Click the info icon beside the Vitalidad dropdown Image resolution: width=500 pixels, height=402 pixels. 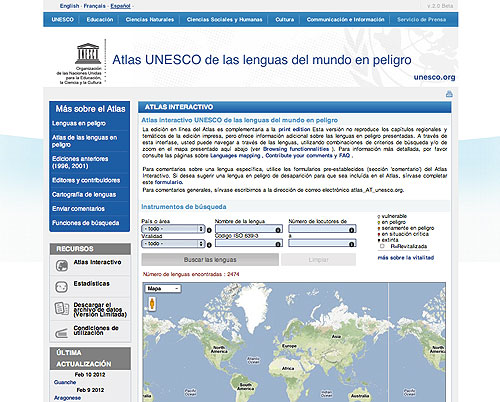click(x=209, y=245)
